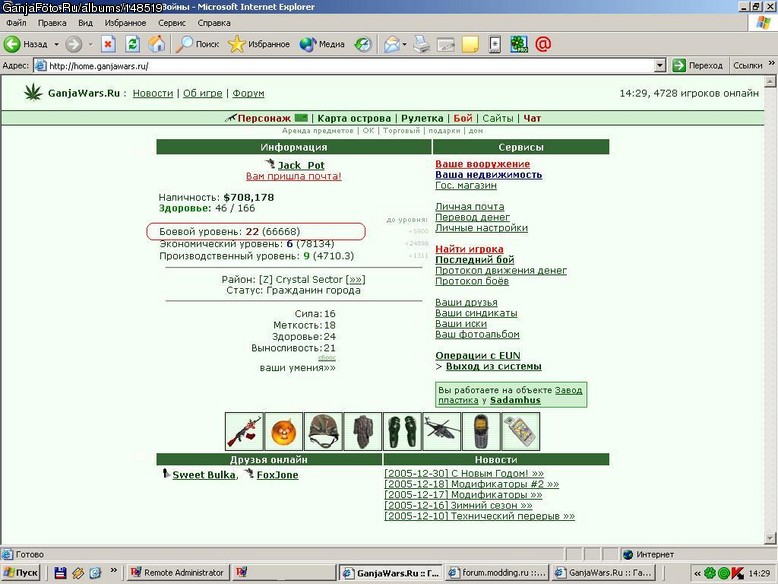Click the orange pumpkin inventory item
The width and height of the screenshot is (778, 584).
(283, 431)
